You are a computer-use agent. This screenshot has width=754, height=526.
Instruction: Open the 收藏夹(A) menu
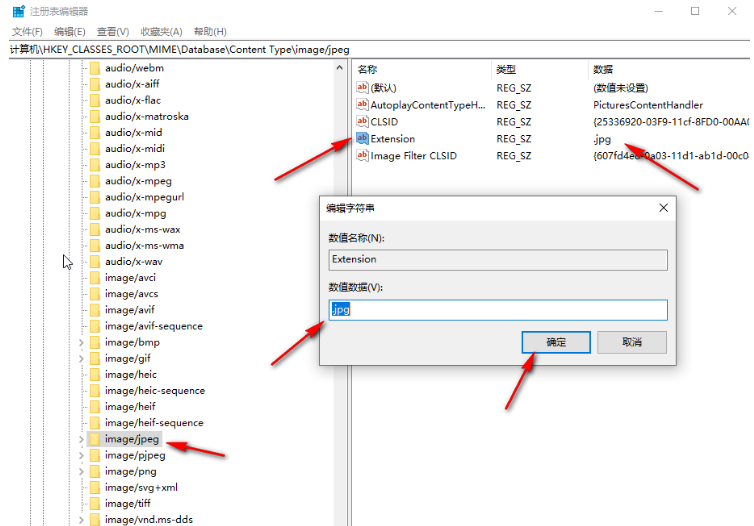[x=162, y=32]
